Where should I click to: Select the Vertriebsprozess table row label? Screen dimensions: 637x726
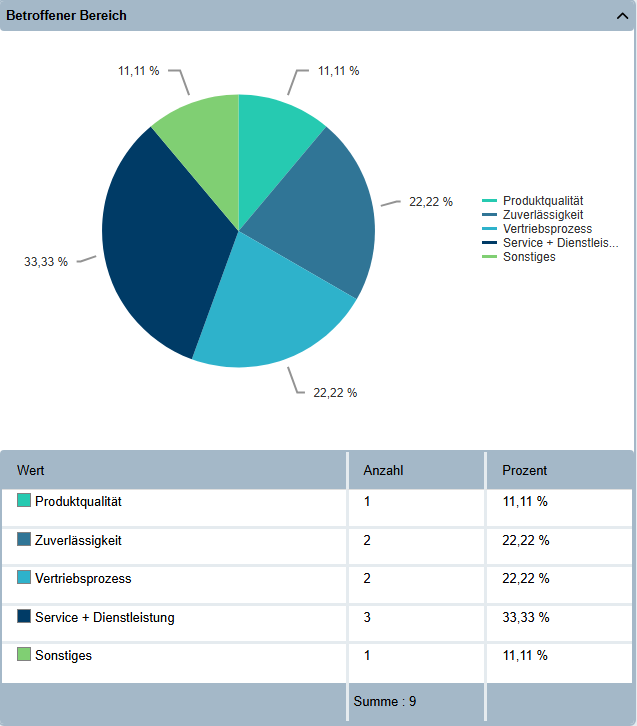pyautogui.click(x=83, y=579)
